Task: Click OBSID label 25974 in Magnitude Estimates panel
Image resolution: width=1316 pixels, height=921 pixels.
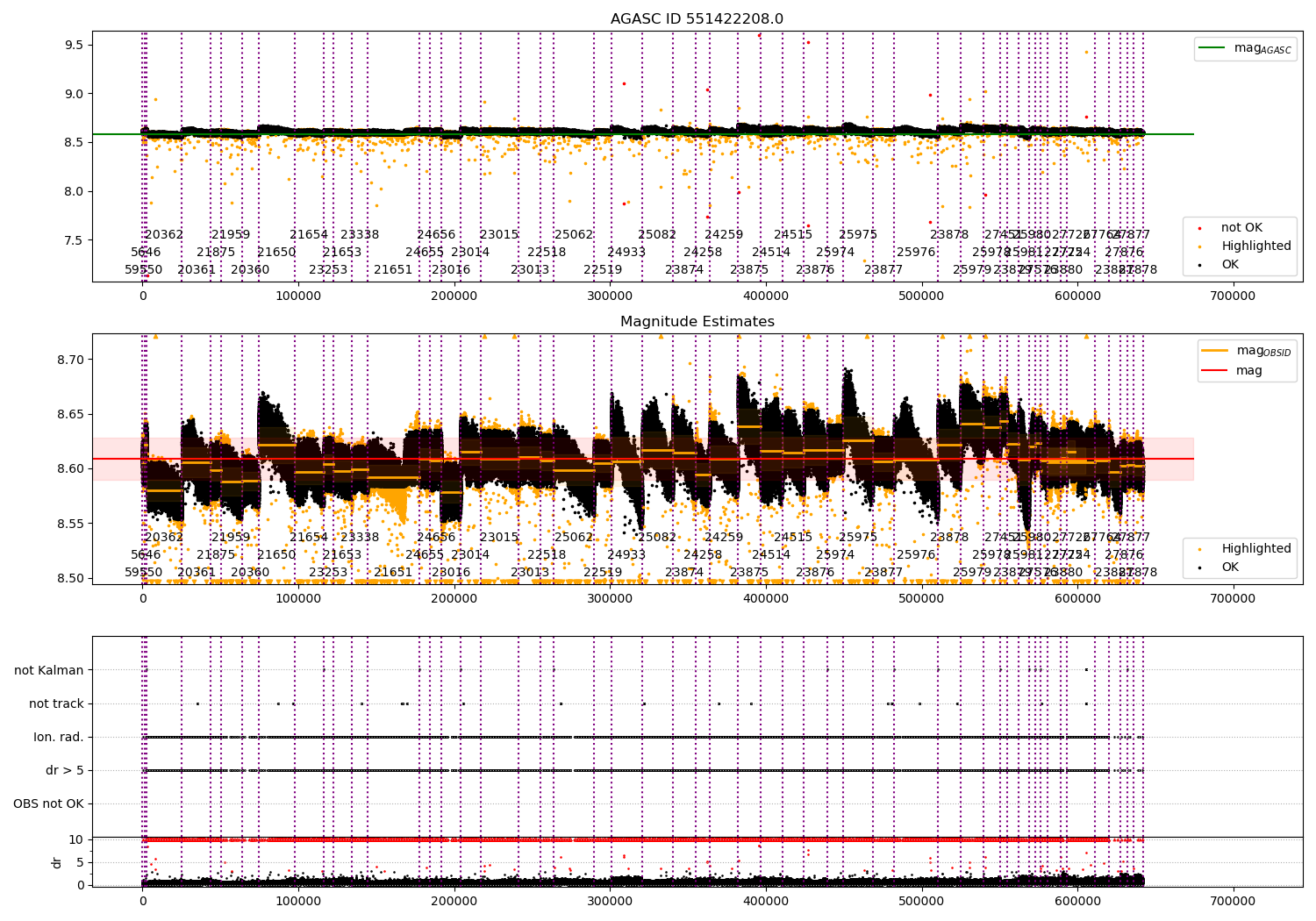Action: [x=835, y=555]
